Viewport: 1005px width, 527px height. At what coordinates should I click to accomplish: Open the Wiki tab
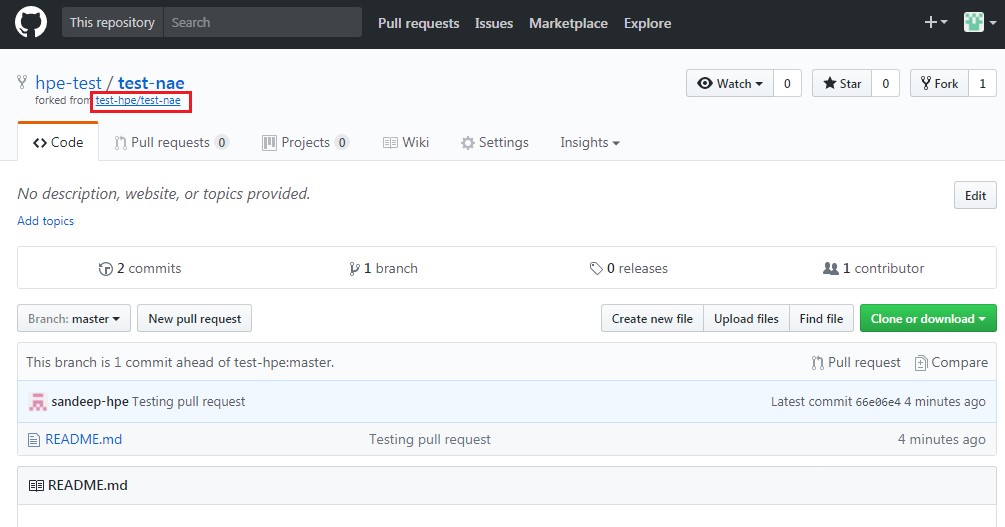pyautogui.click(x=406, y=142)
